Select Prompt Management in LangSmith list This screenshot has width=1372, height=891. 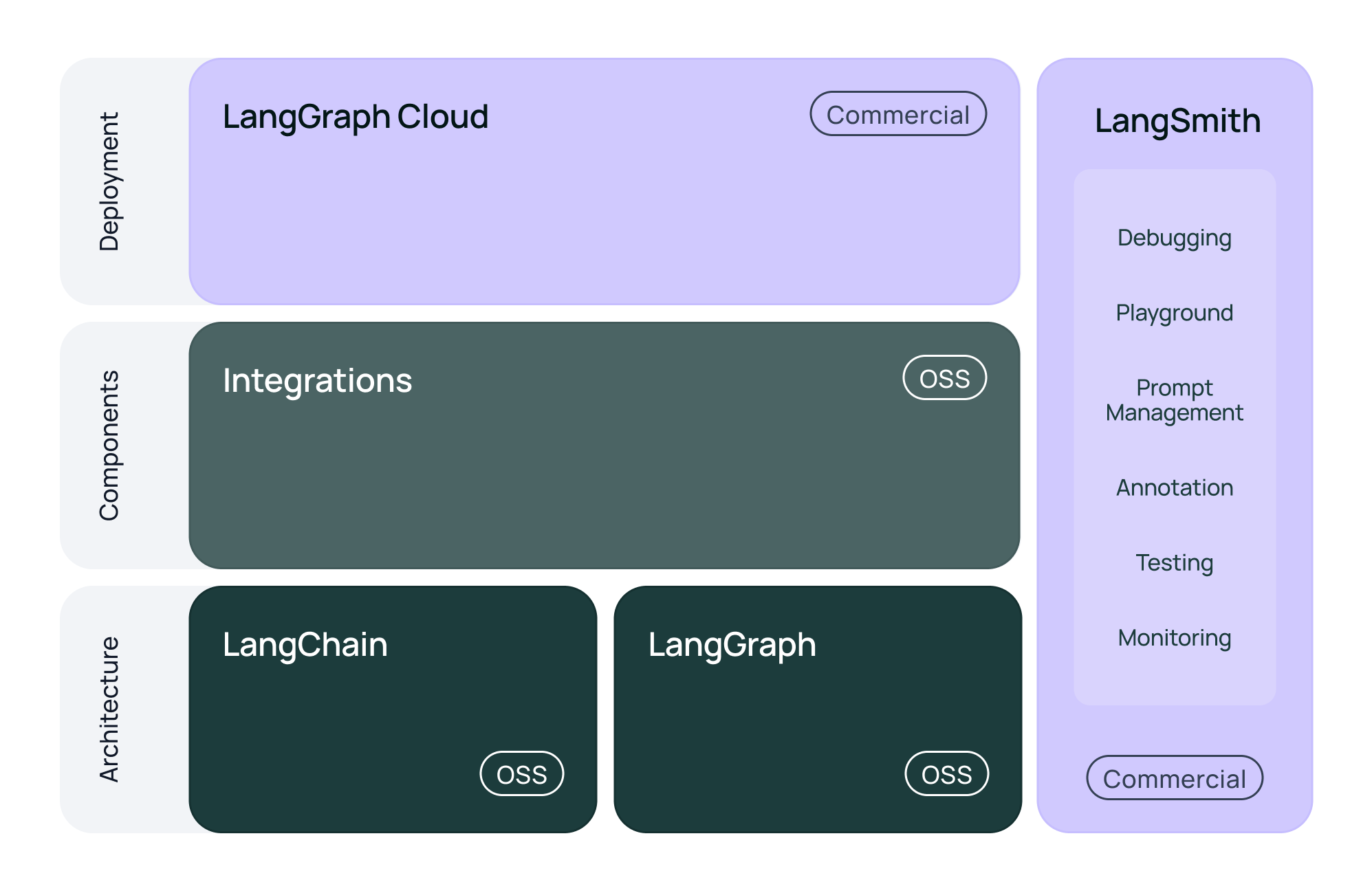coord(1175,400)
